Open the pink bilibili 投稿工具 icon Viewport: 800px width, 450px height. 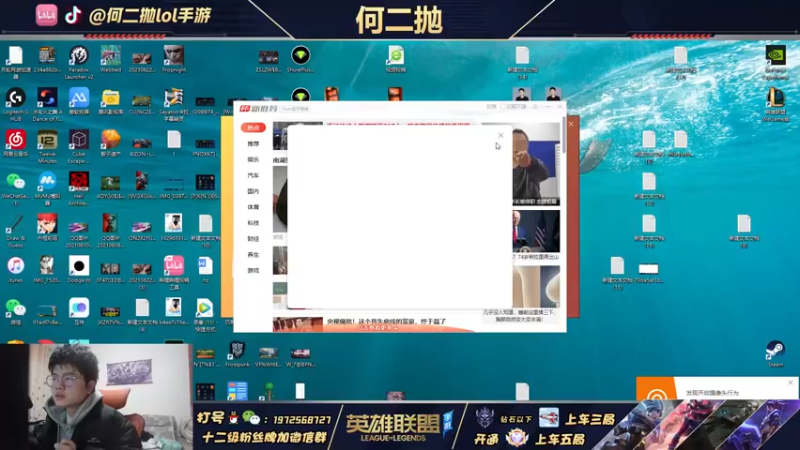[x=173, y=266]
